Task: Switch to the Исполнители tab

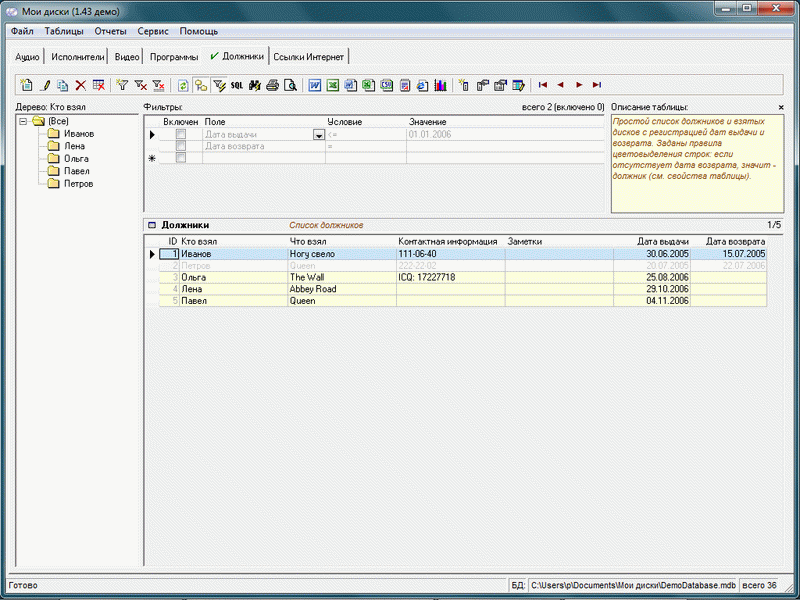Action: tap(78, 57)
